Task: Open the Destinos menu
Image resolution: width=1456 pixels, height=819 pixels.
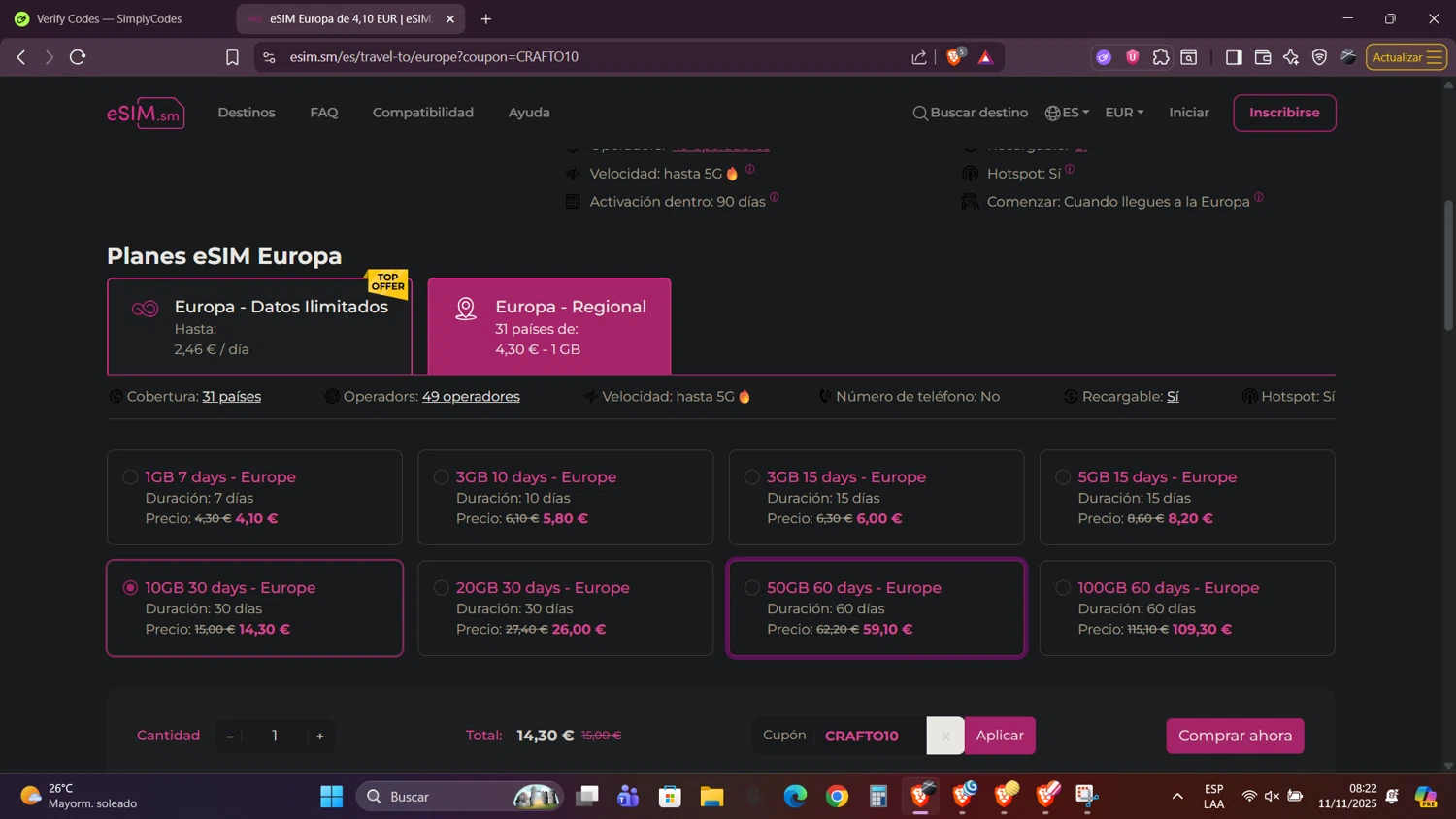Action: (247, 113)
